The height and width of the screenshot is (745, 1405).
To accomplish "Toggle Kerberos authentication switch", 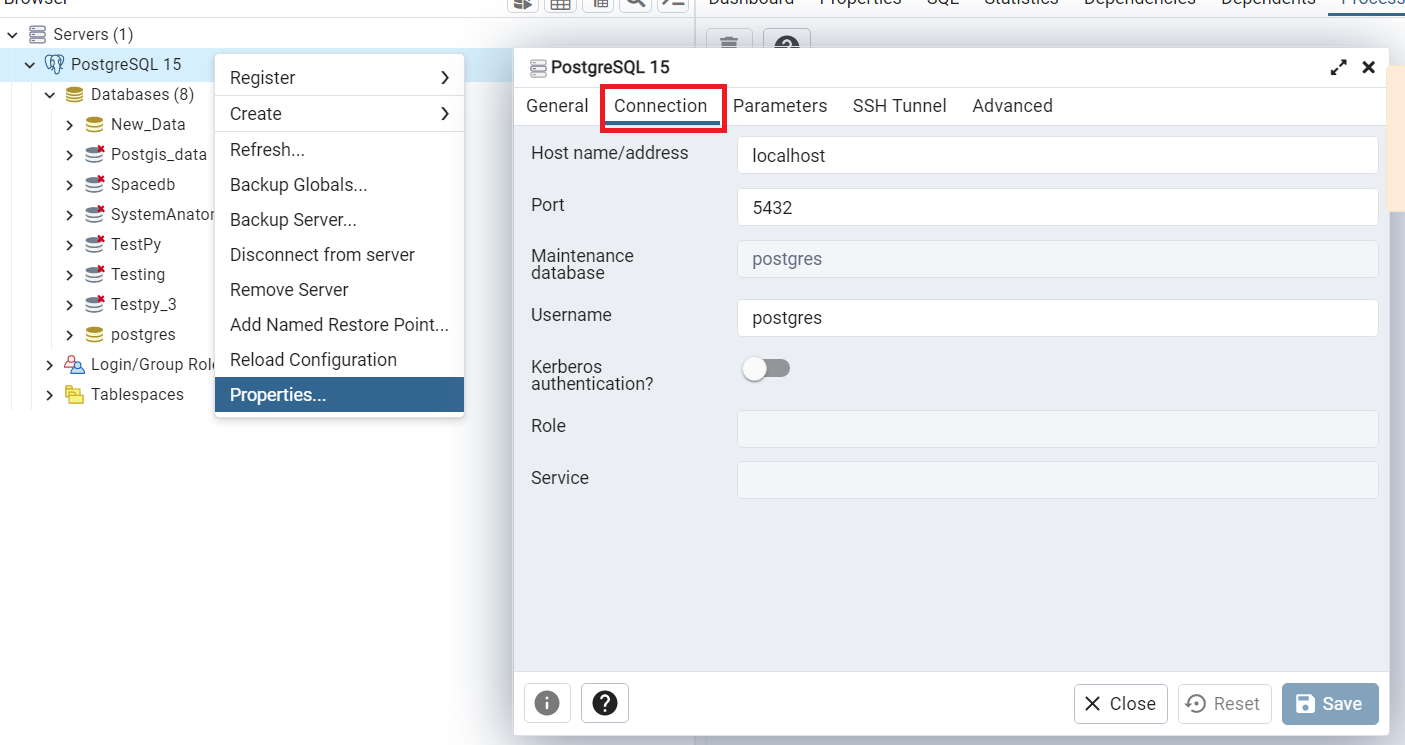I will tap(766, 369).
